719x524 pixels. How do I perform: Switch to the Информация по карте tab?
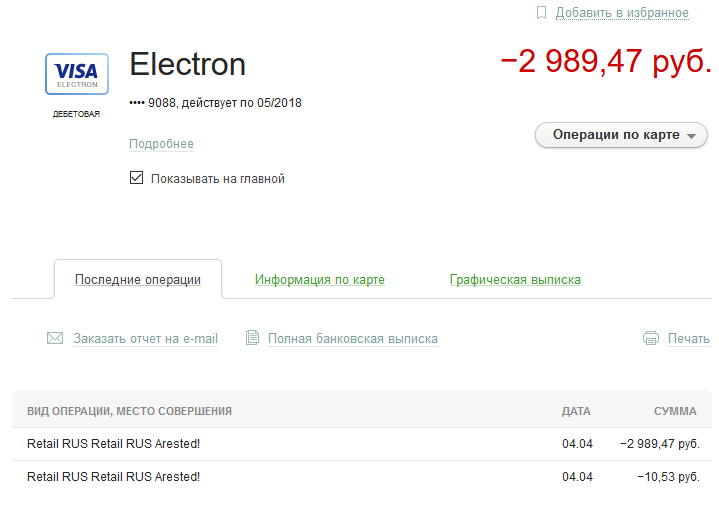[x=320, y=280]
